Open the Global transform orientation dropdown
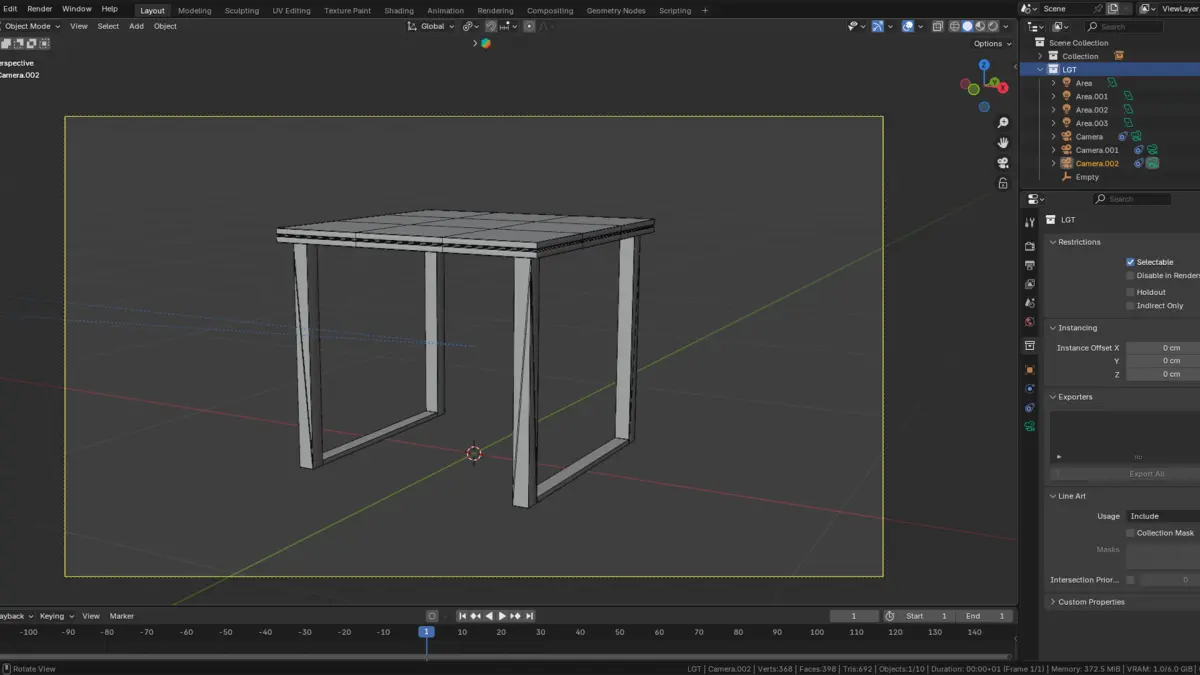This screenshot has width=1200, height=675. coord(431,26)
